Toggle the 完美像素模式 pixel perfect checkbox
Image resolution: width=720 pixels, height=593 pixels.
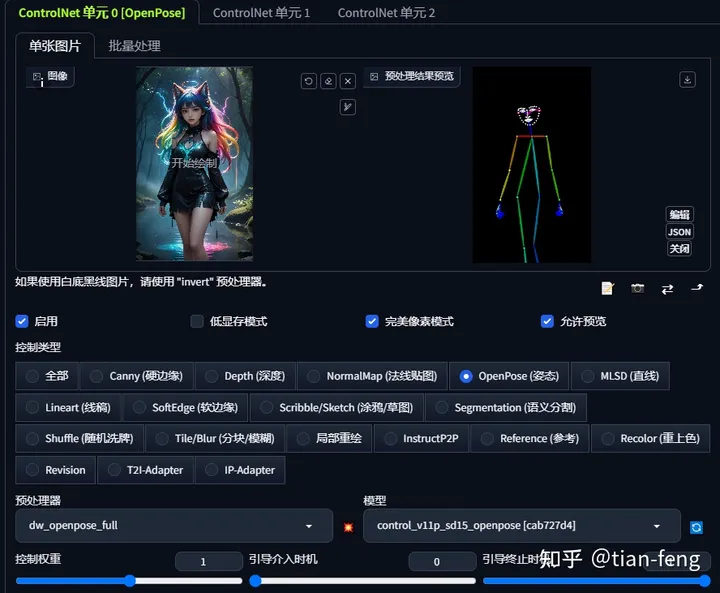[x=372, y=321]
